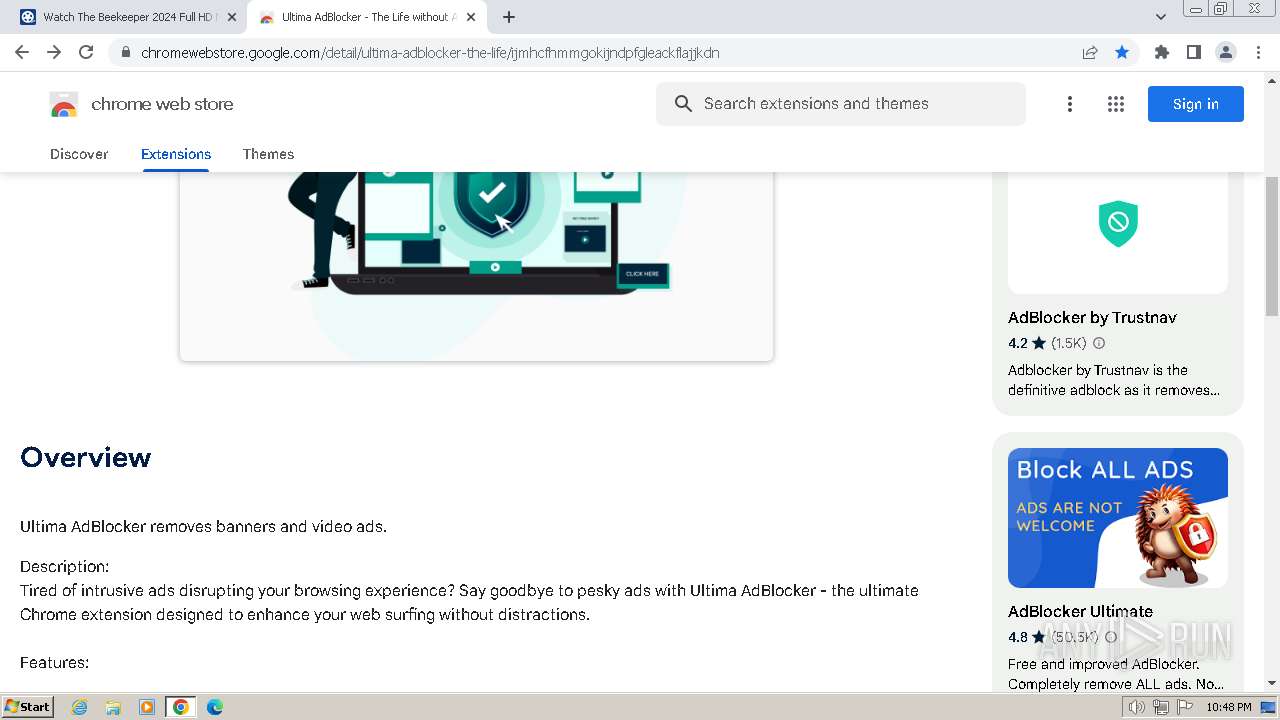Click the Overview heading
This screenshot has width=1280, height=720.
(x=86, y=457)
